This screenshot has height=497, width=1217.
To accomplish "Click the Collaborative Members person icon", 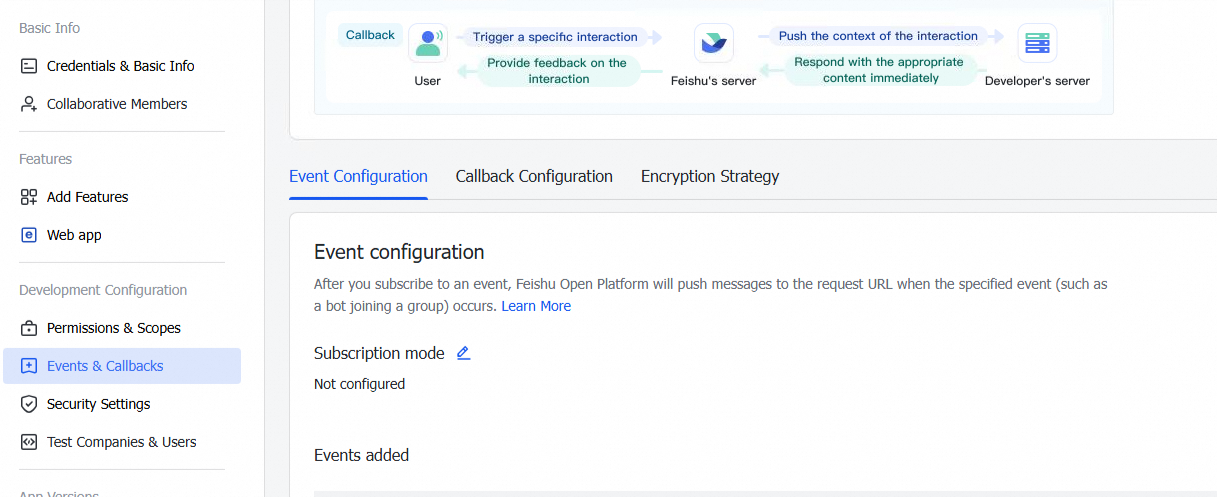I will 28,104.
